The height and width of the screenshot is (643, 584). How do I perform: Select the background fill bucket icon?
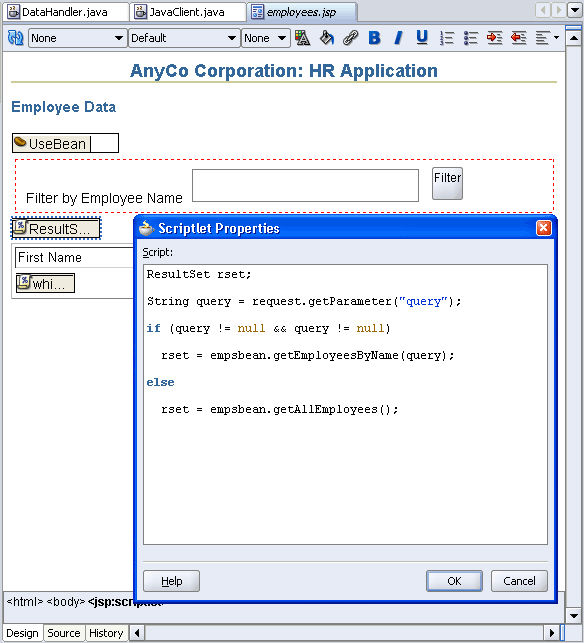(326, 38)
